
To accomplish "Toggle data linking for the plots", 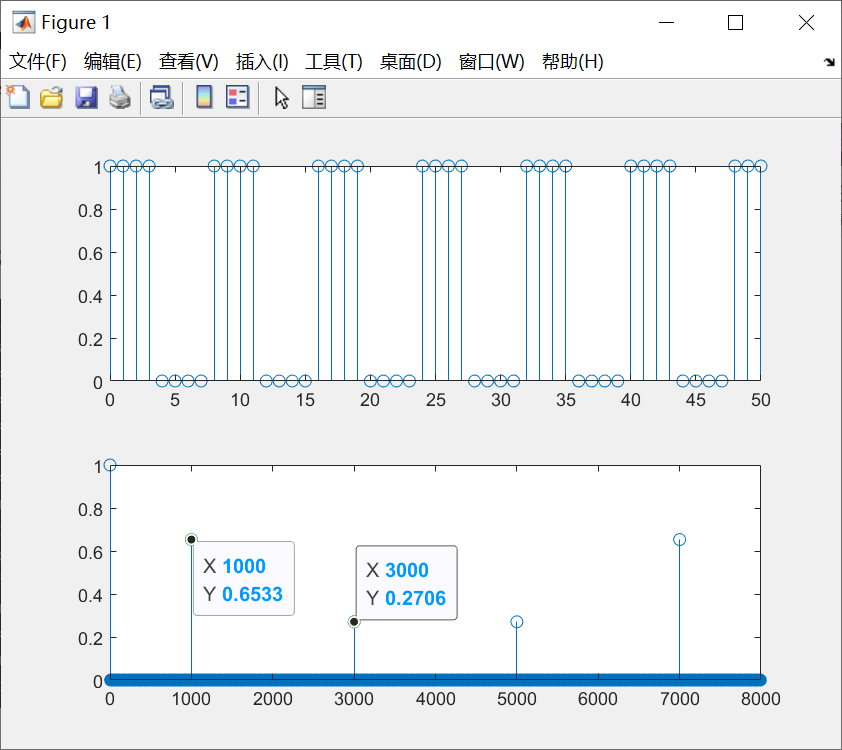I will [x=162, y=97].
